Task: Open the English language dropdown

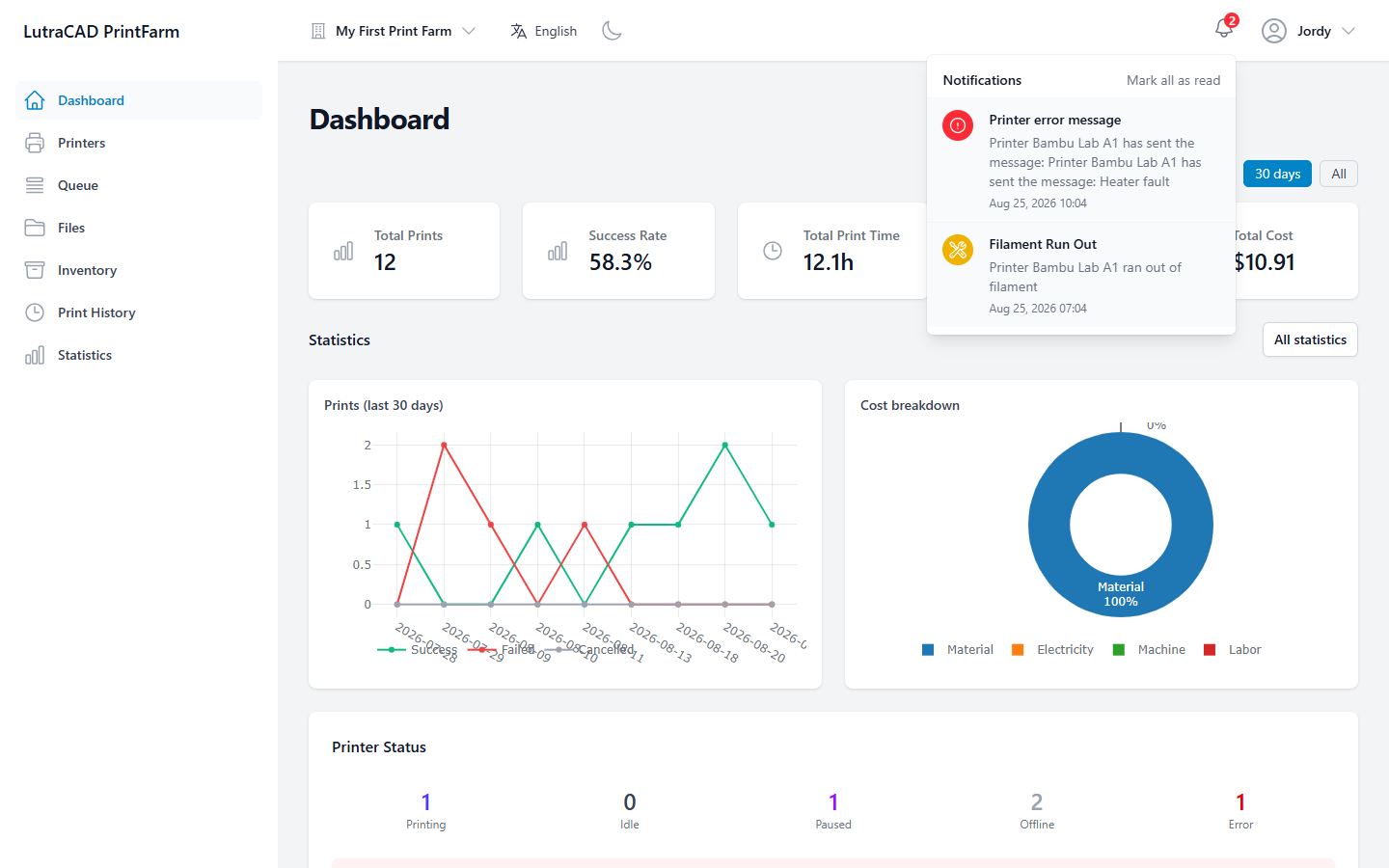Action: (544, 31)
